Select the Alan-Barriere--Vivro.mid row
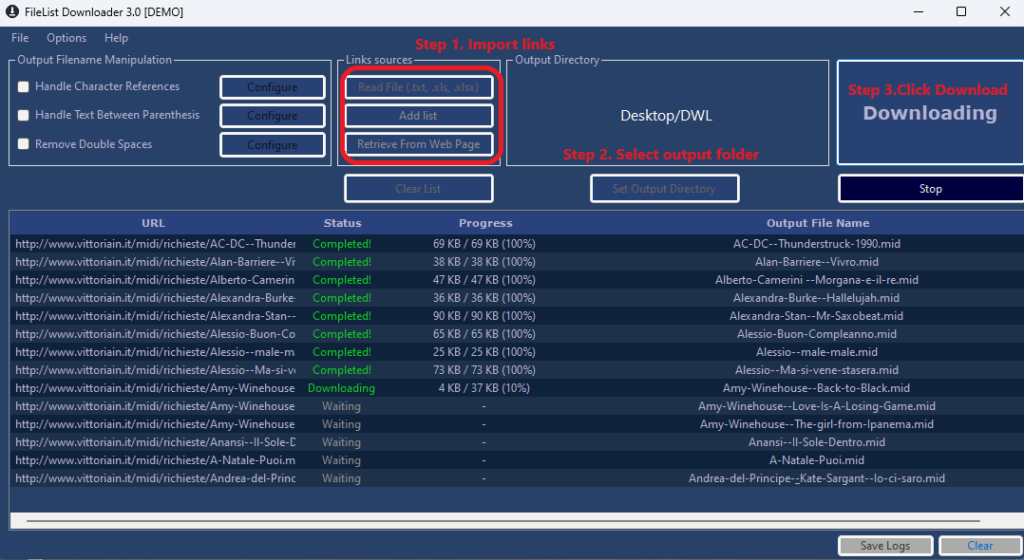This screenshot has width=1024, height=560. (516, 262)
